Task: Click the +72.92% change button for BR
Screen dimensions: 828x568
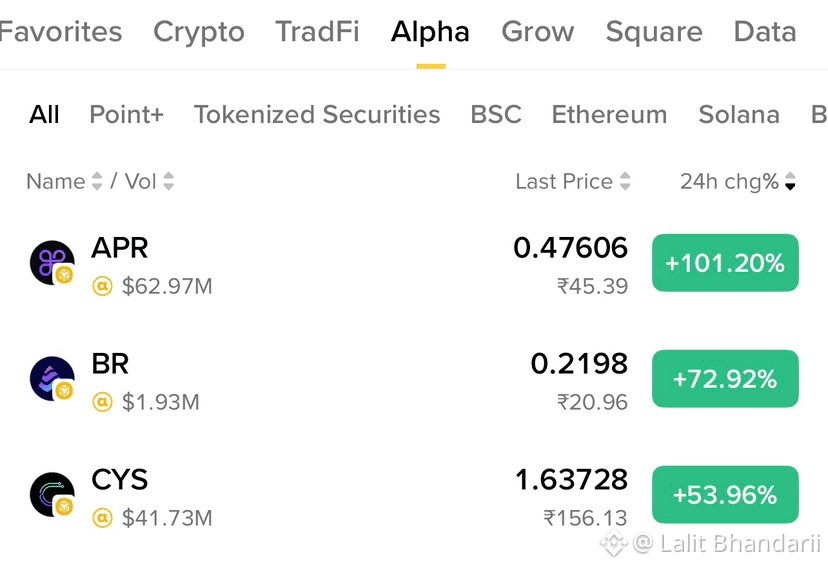Action: click(725, 378)
